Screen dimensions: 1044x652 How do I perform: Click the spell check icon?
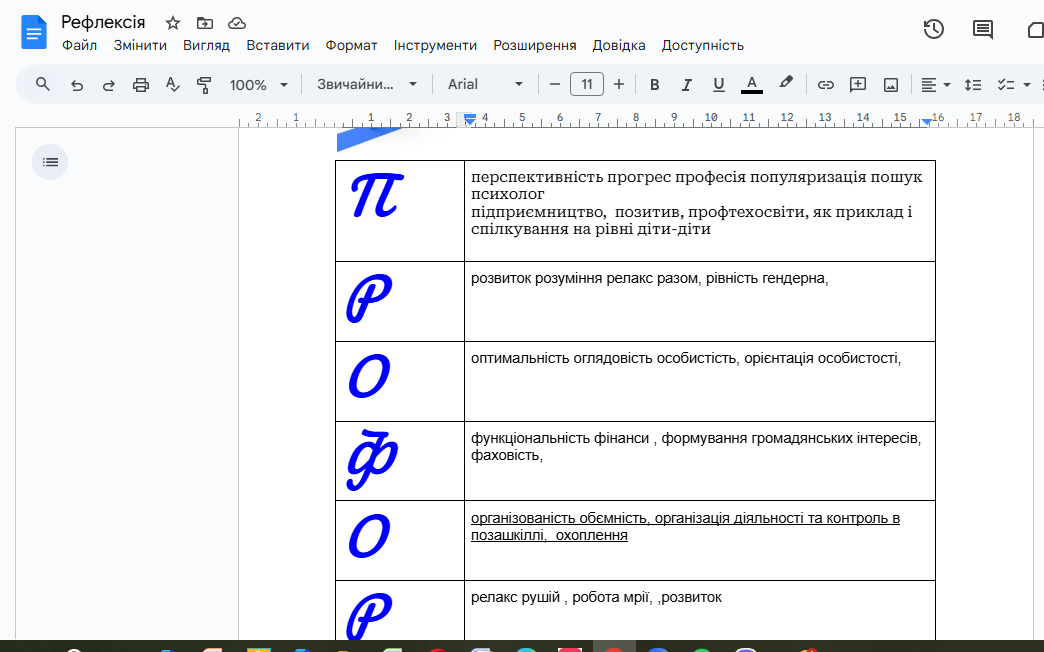(x=172, y=85)
